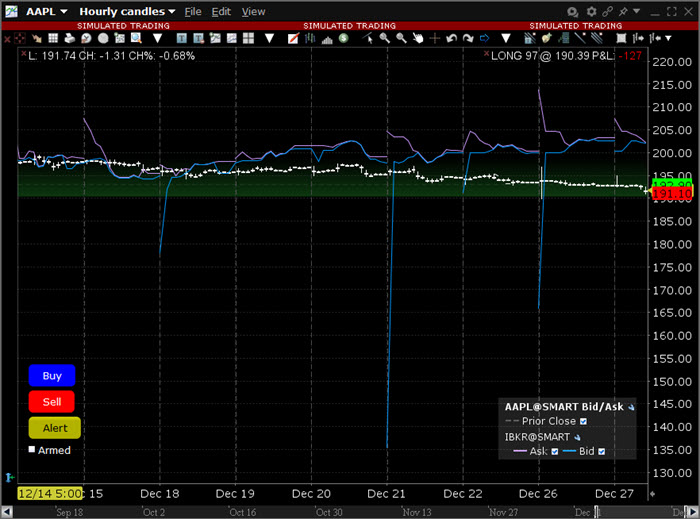Select the line pointer tool

click(367, 38)
